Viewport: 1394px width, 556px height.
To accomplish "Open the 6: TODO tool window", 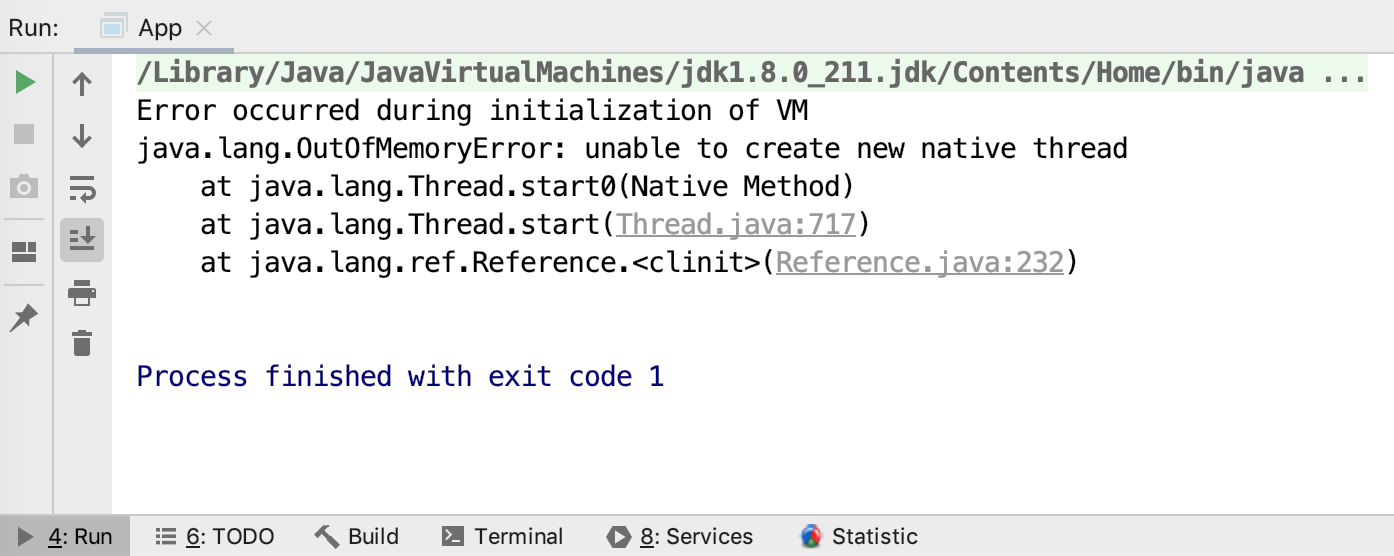I will pyautogui.click(x=215, y=537).
